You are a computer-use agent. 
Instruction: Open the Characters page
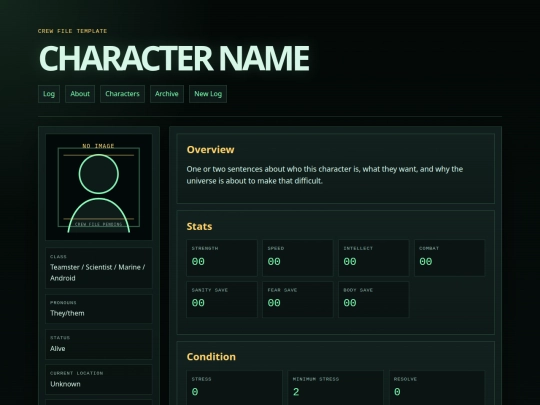(x=122, y=94)
